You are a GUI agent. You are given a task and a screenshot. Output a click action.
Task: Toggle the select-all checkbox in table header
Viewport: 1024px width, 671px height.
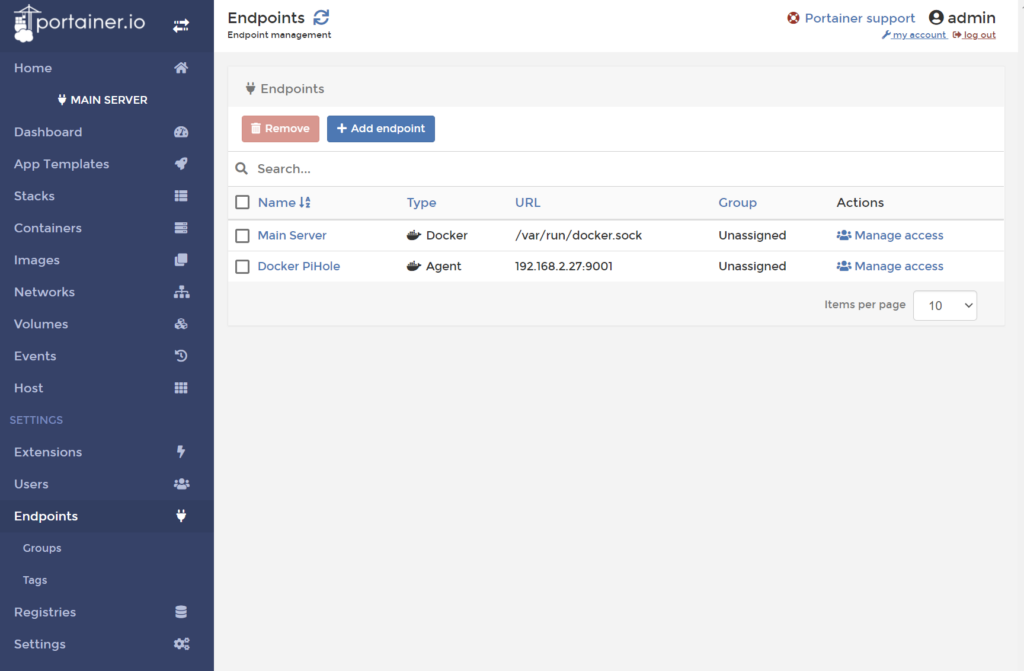click(242, 203)
